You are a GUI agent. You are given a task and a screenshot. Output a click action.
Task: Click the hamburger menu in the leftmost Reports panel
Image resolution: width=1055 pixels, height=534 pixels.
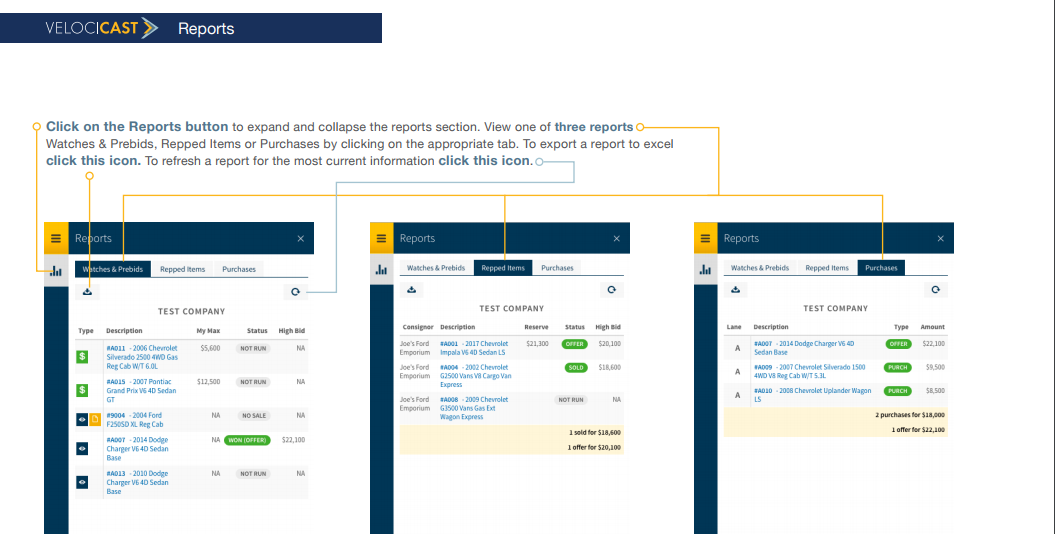point(56,238)
